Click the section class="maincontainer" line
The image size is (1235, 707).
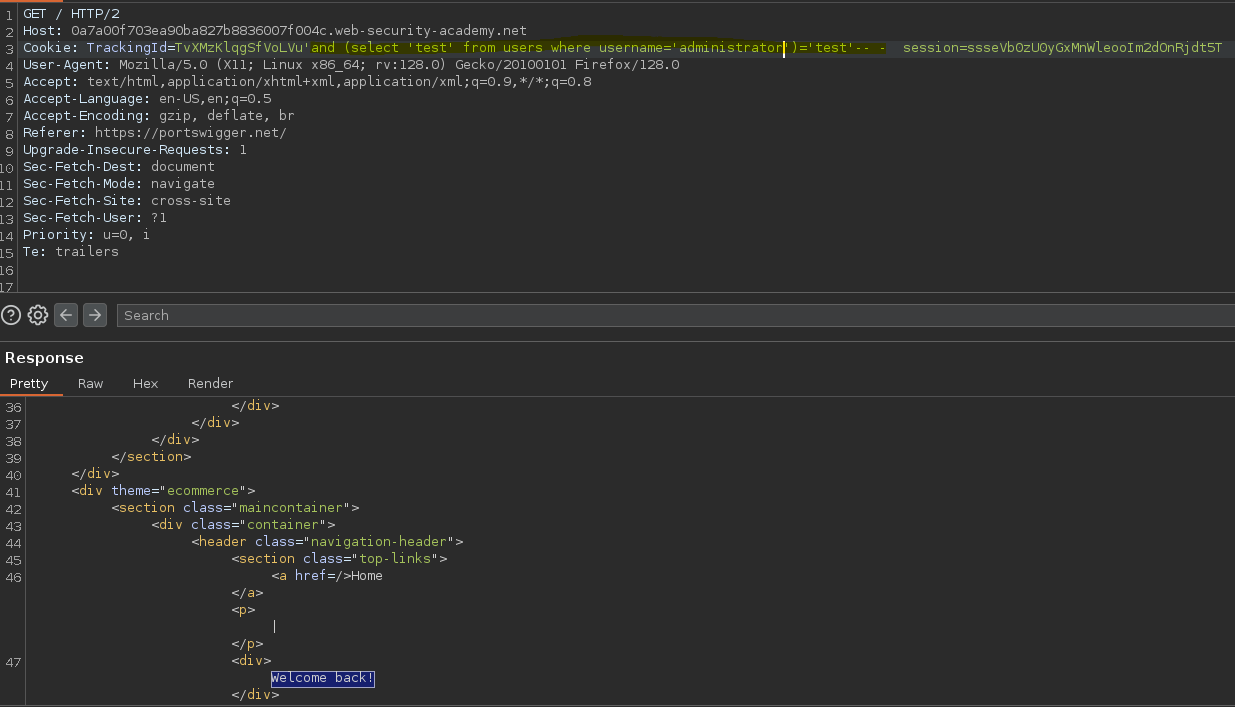click(x=235, y=508)
